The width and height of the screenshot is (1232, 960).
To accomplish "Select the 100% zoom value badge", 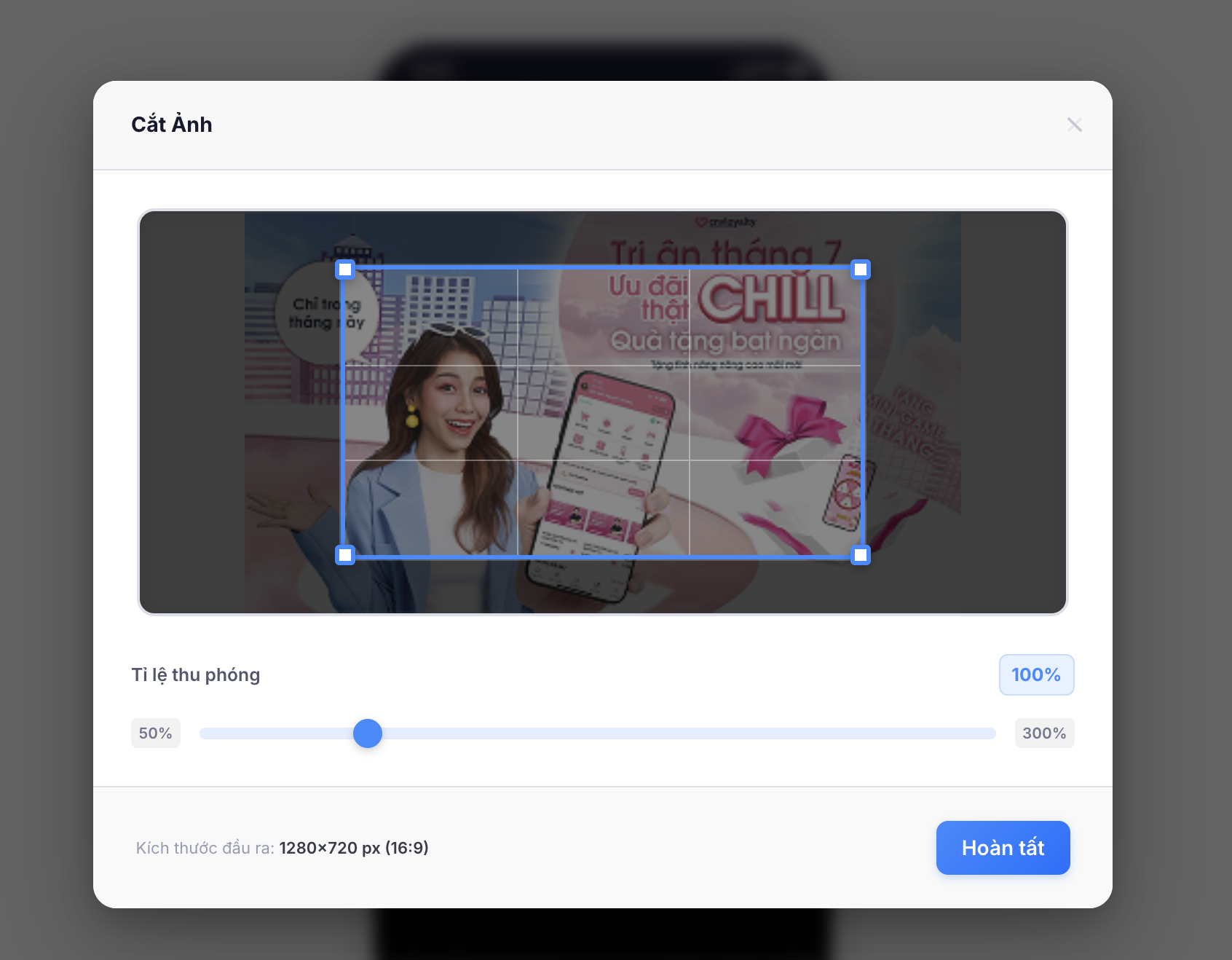I will 1035,675.
